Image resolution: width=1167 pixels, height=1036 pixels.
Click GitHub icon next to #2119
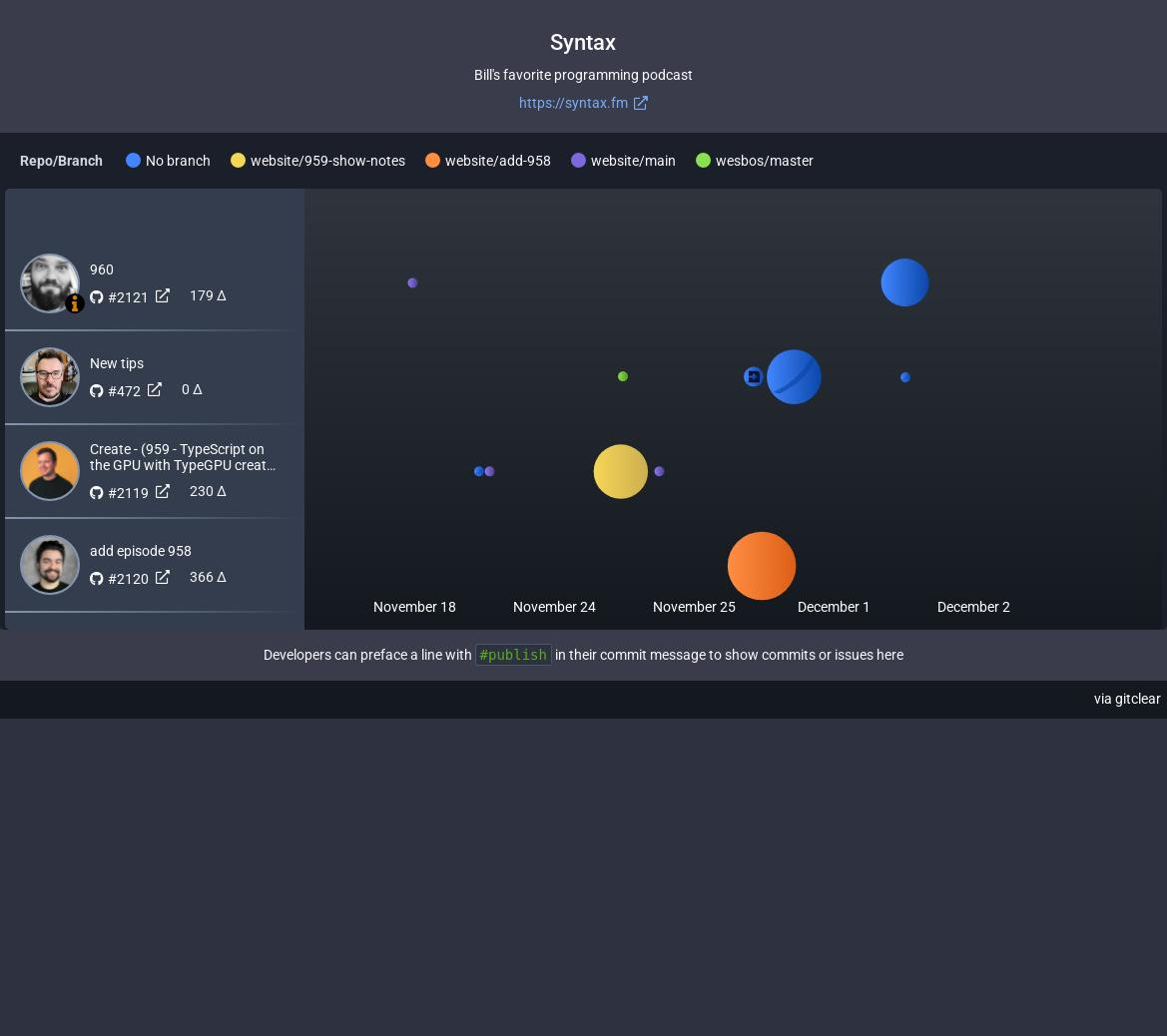tap(97, 493)
